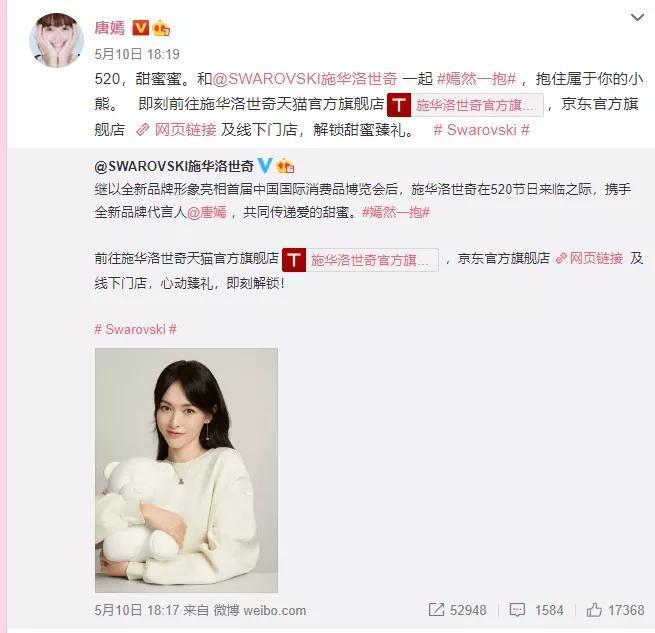Screen dimensions: 655x633
Task: Open the # Swarovski # hashtag in 唐嫣's post
Action: 482,130
